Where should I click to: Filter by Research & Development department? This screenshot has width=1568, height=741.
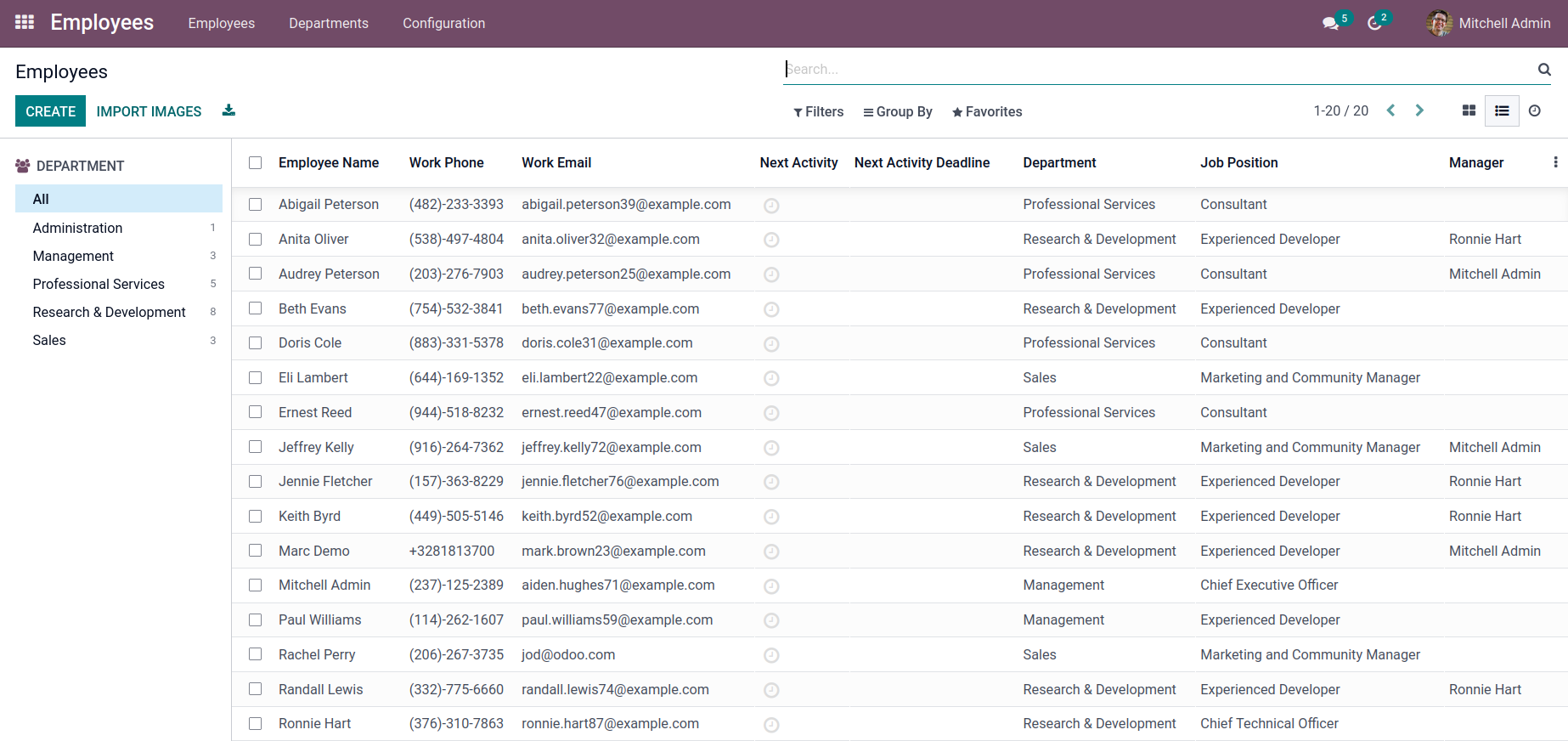coord(109,312)
